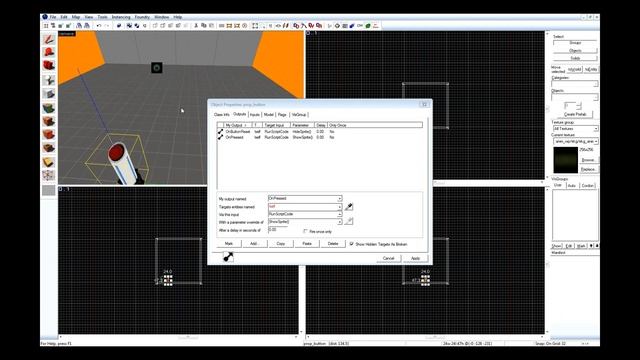Click the delay in seconds input field
The width and height of the screenshot is (640, 360).
click(x=278, y=230)
